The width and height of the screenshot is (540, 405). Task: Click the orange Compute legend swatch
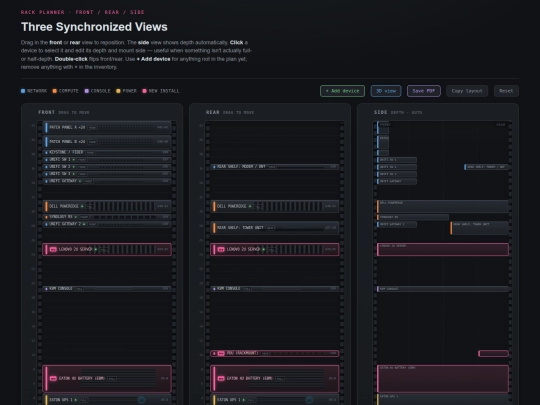55,91
